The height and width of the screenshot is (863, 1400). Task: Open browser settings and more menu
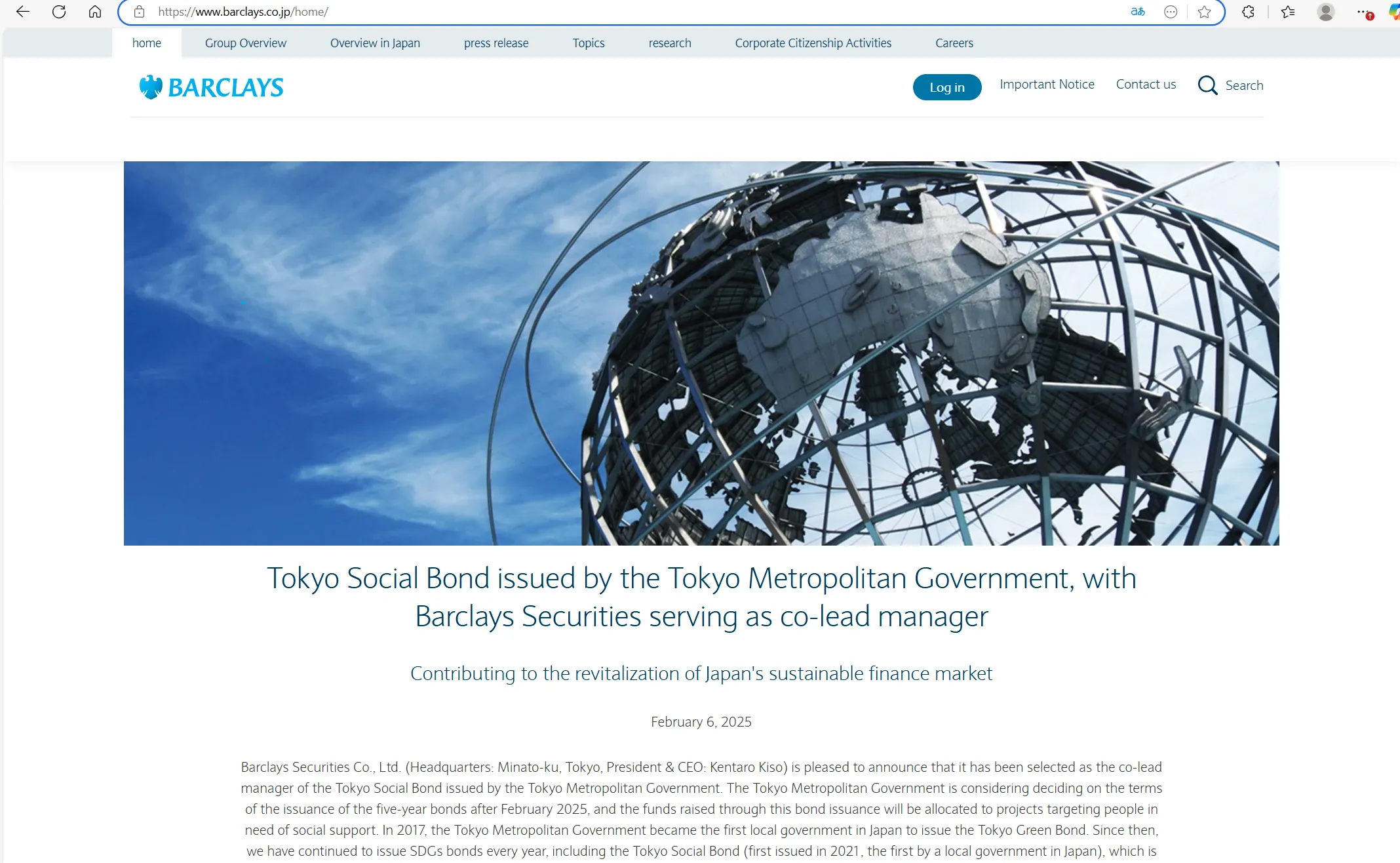(x=1364, y=12)
